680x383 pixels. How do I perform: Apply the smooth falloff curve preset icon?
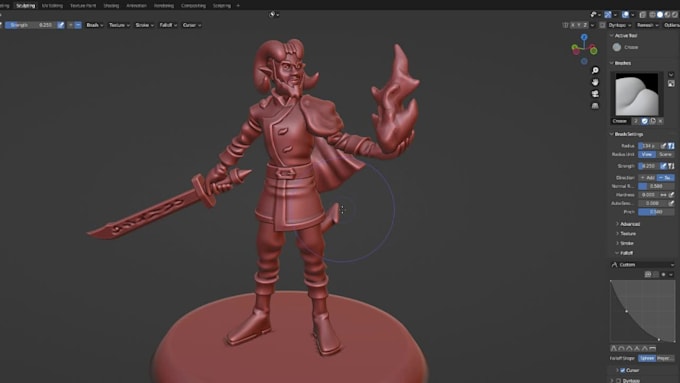pyautogui.click(x=614, y=348)
